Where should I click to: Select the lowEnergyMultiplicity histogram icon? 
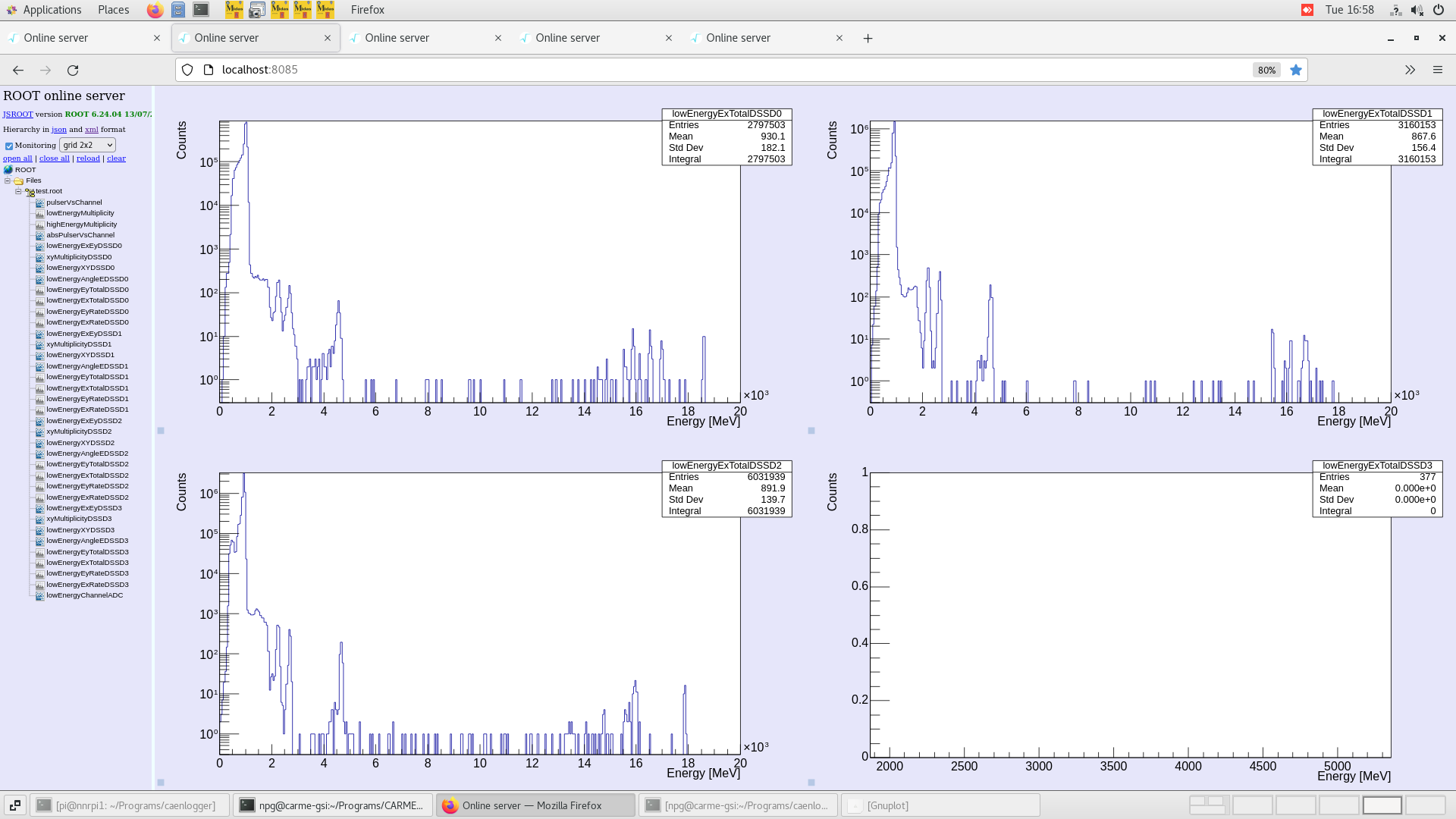39,213
